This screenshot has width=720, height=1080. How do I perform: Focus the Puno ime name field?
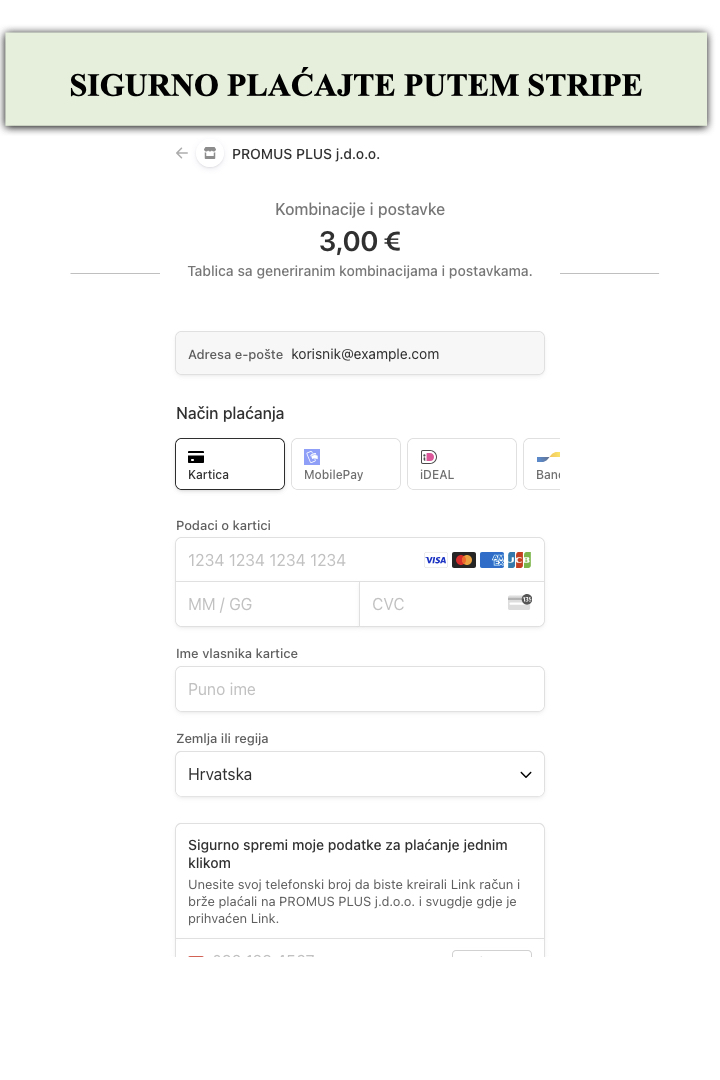tap(360, 689)
